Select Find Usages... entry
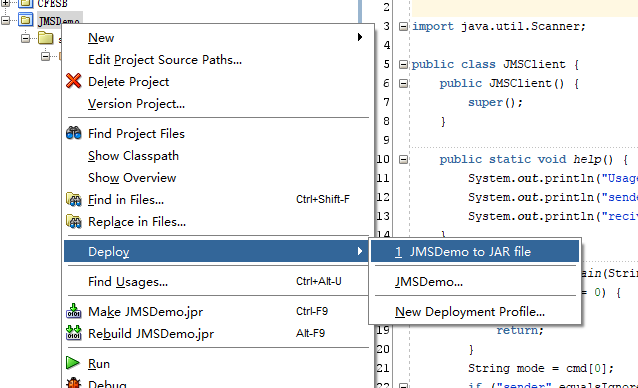Screen dimensions: 638x388 (219, 281)
